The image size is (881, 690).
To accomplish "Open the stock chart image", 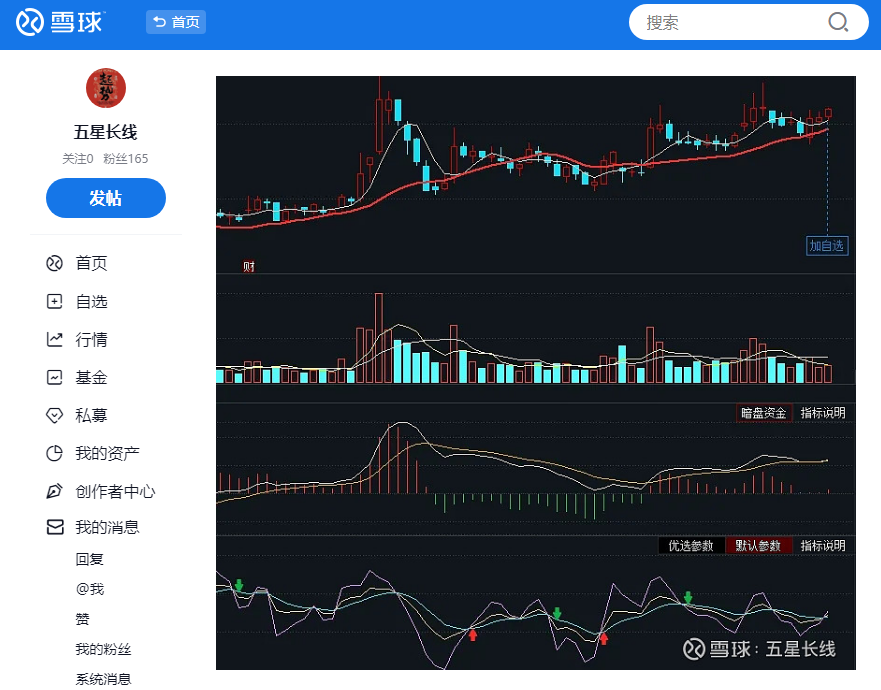I will pos(535,373).
